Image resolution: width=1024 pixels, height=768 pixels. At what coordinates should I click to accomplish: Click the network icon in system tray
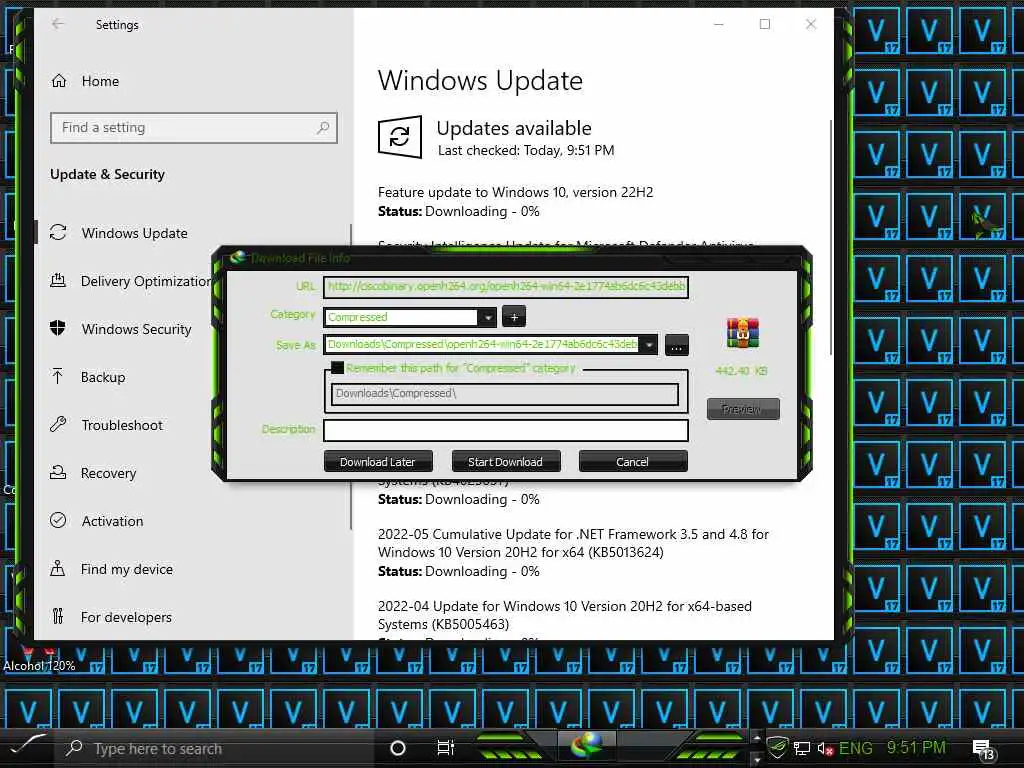[x=801, y=748]
